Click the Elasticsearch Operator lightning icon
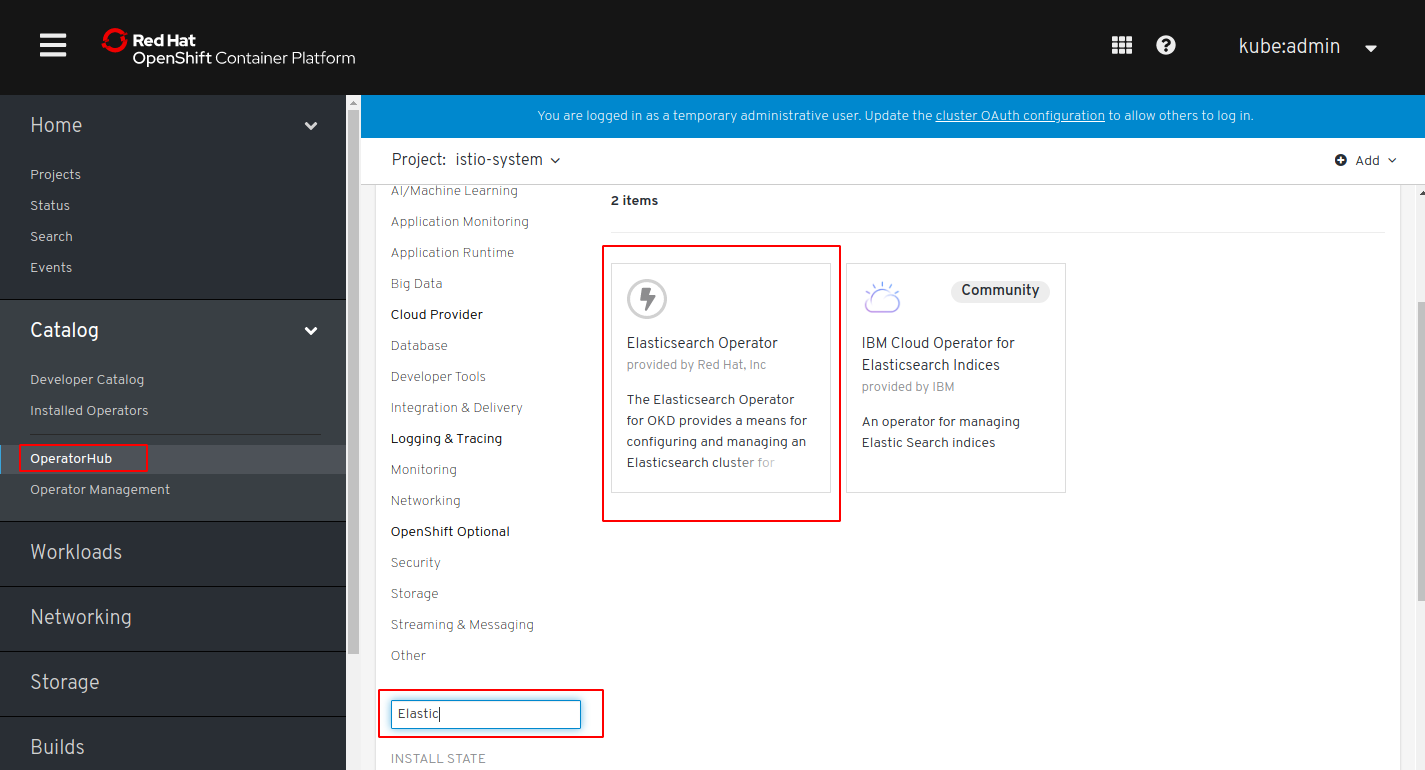The width and height of the screenshot is (1425, 770). point(647,298)
